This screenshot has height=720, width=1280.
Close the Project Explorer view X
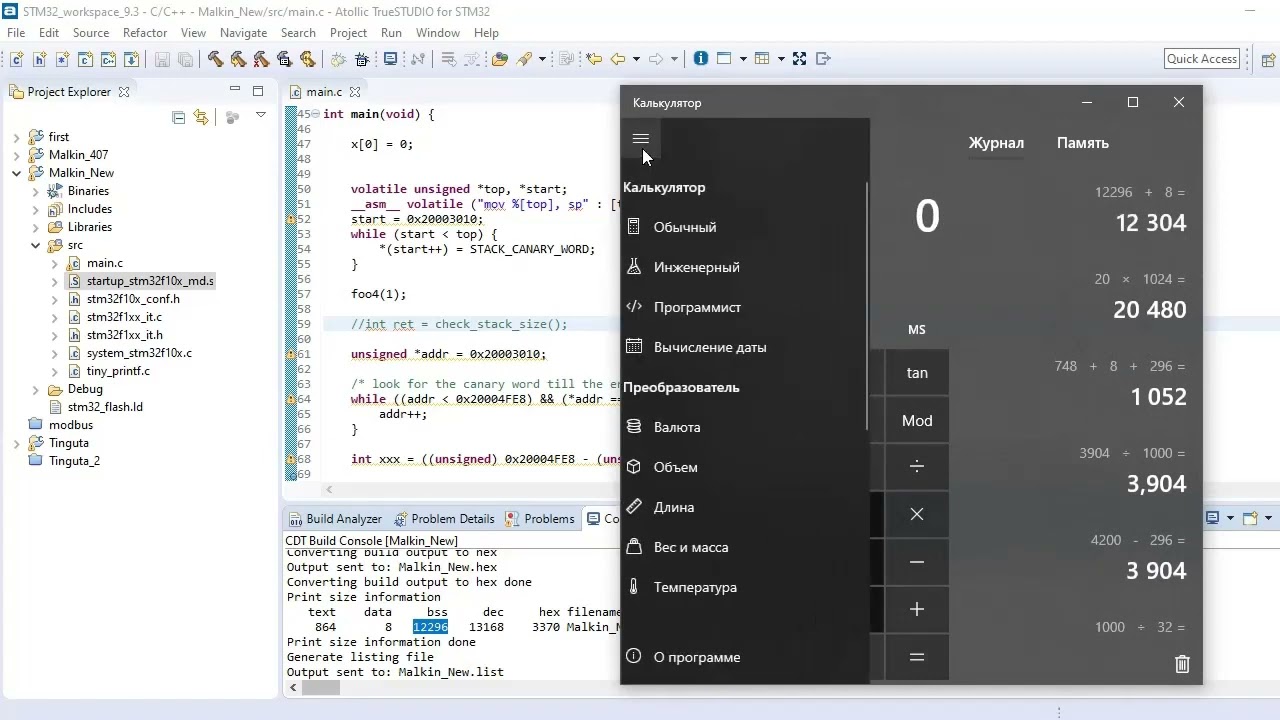click(124, 92)
